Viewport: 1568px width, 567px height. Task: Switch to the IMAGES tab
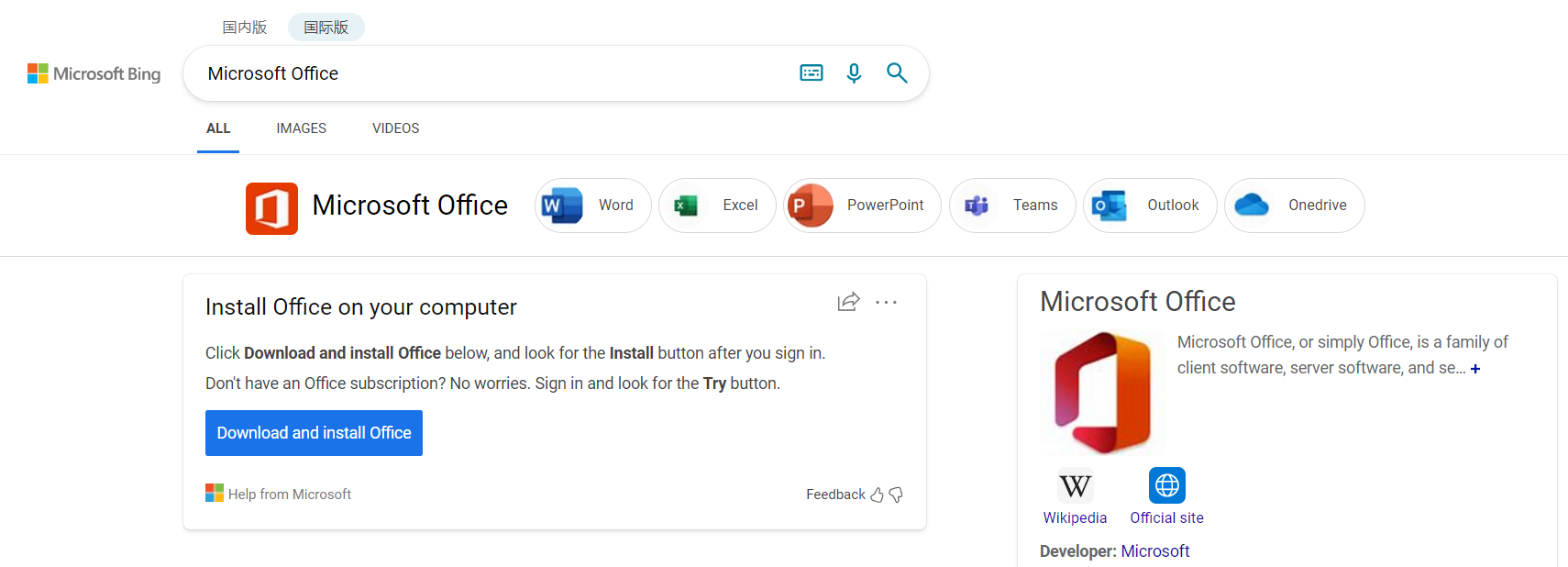point(302,128)
